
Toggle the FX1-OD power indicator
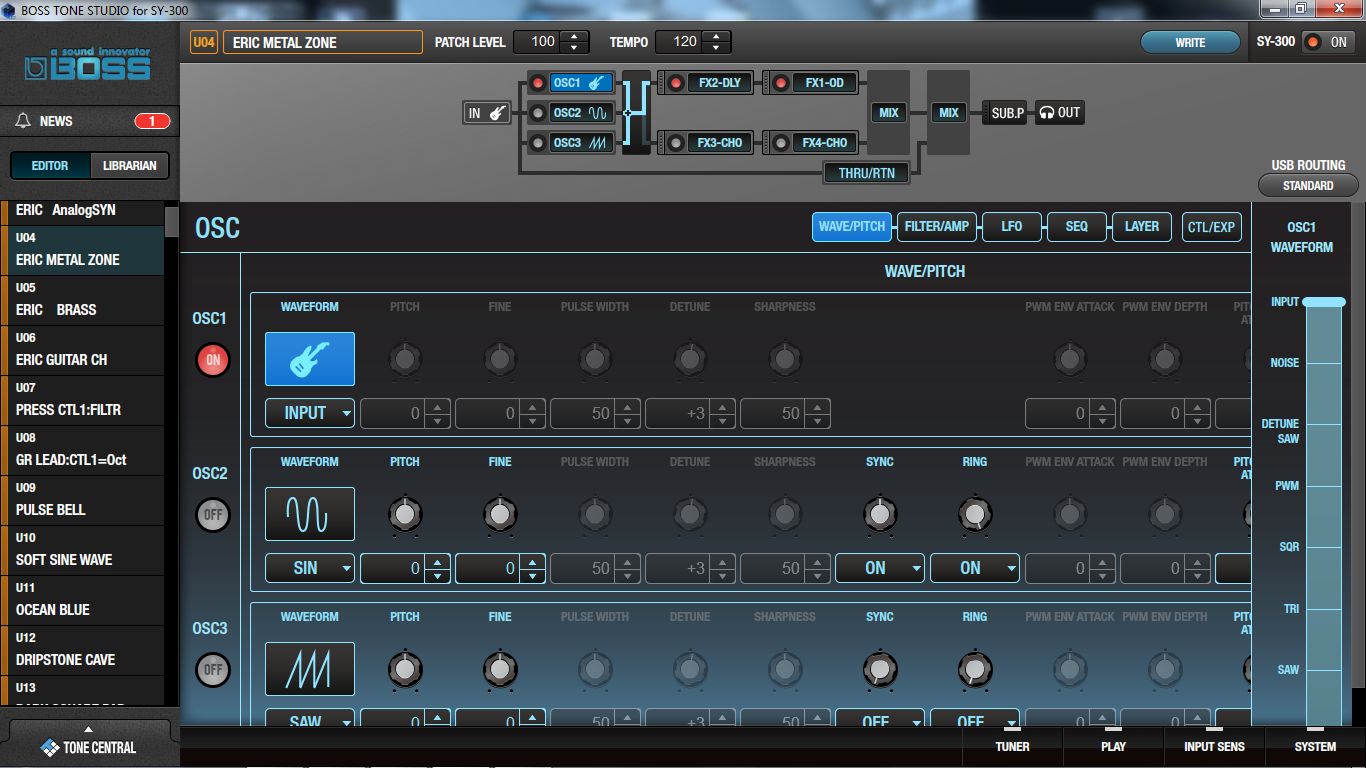781,83
